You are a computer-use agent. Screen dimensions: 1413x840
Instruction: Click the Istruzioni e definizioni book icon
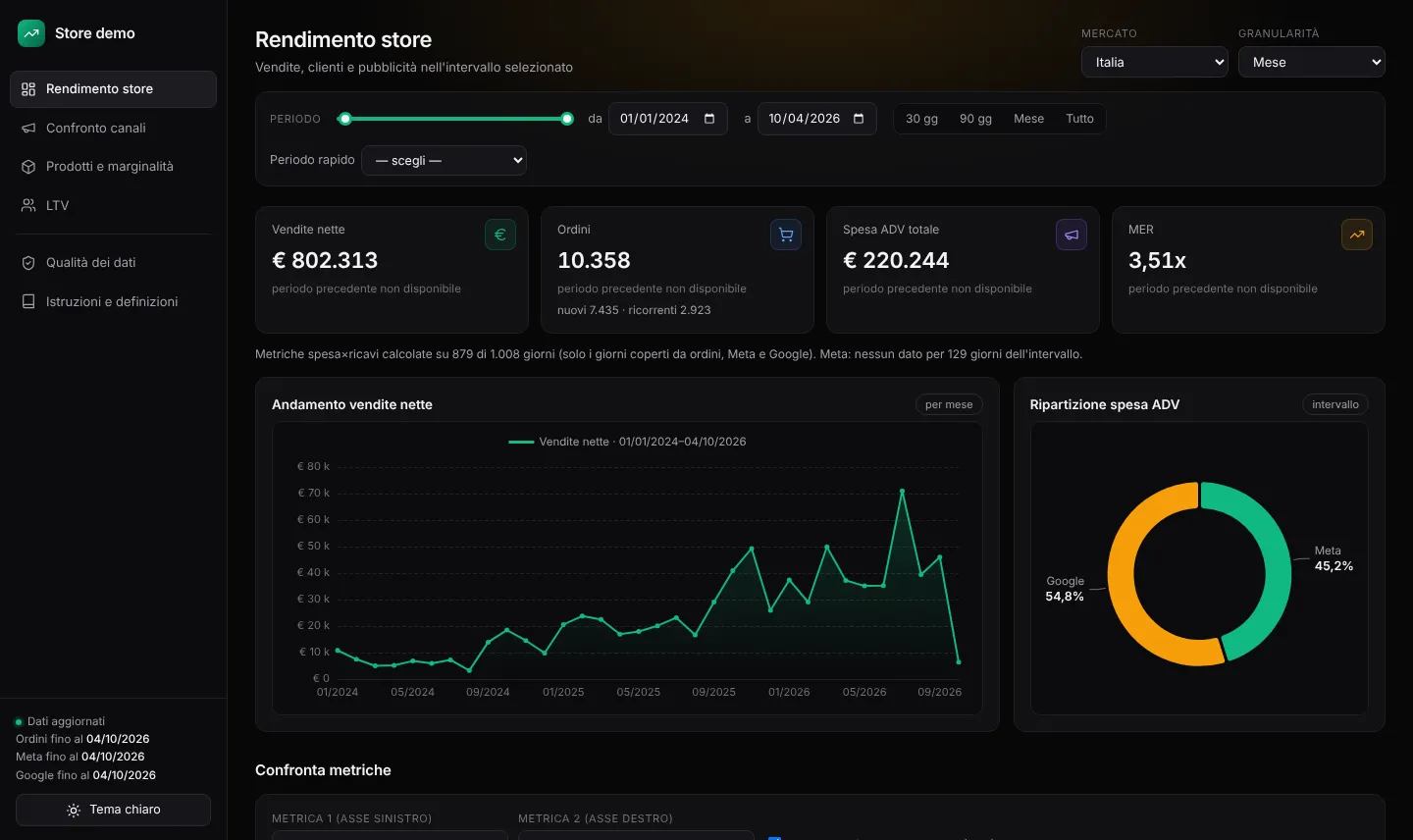click(28, 301)
